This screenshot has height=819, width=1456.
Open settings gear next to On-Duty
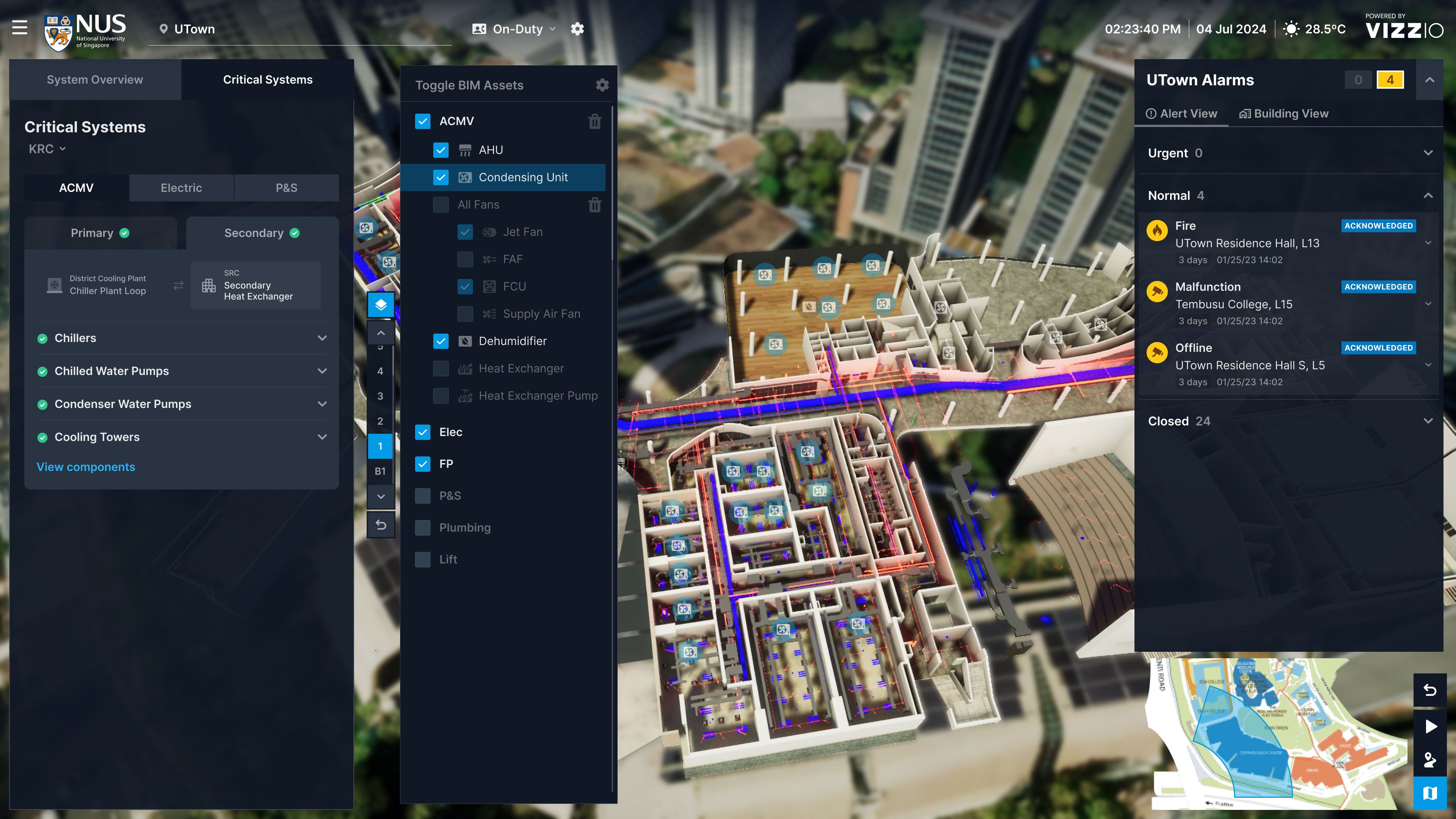577,29
